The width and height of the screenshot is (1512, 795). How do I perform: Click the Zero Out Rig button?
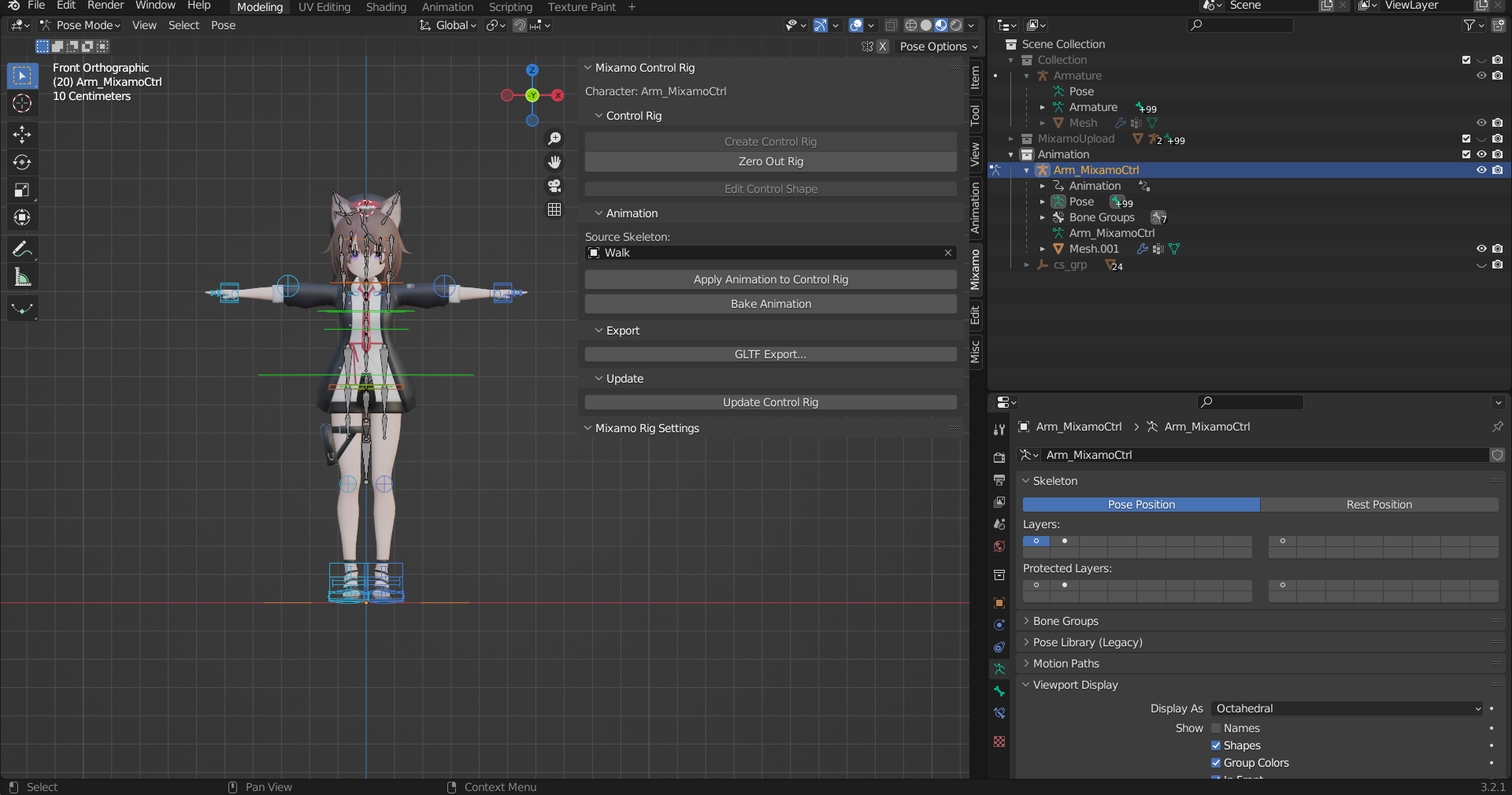tap(769, 161)
